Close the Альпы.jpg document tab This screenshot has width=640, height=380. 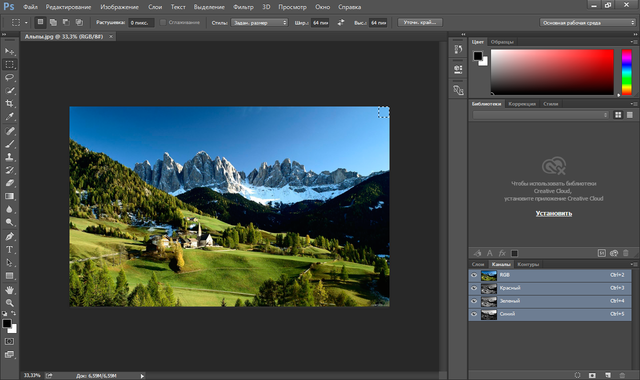point(111,37)
